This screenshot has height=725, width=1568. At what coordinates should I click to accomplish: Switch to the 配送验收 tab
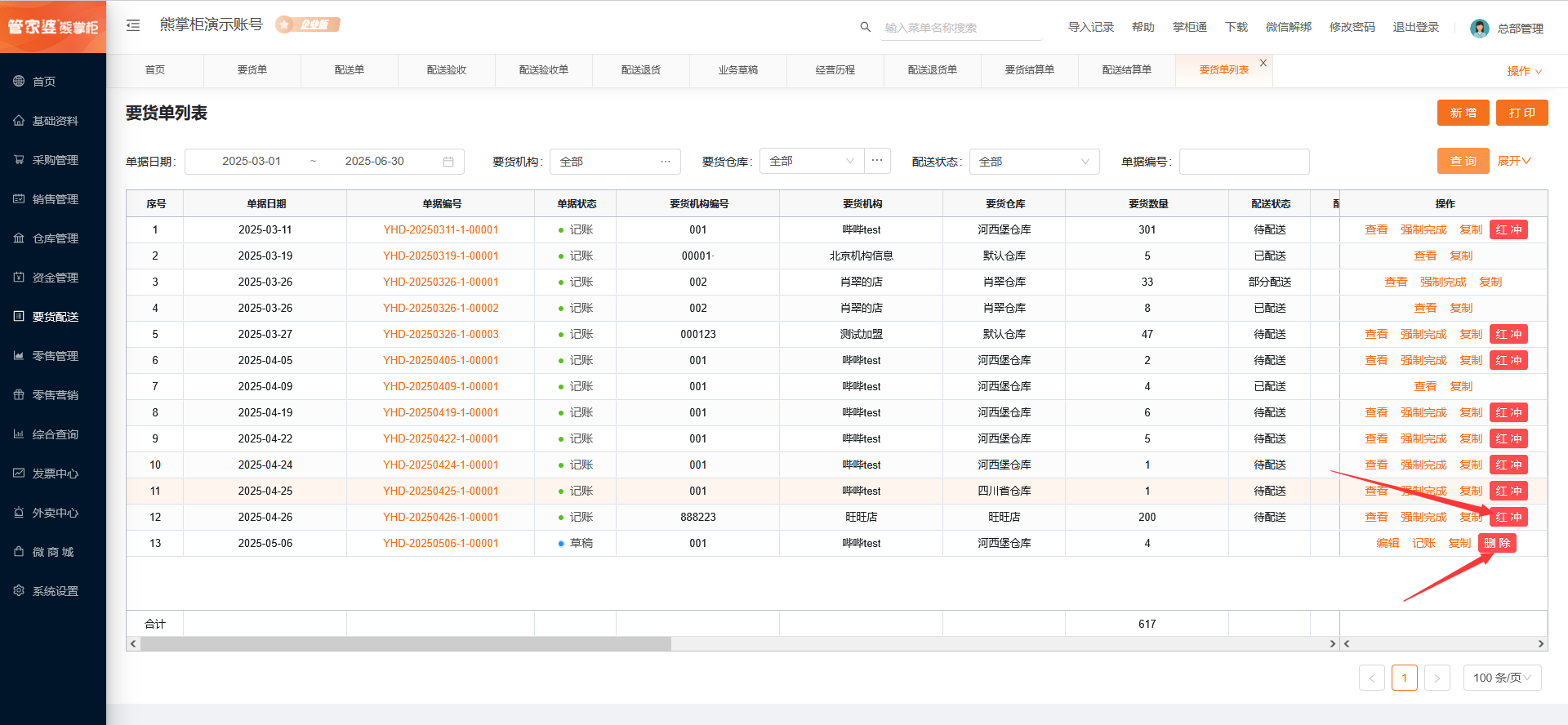coord(447,70)
